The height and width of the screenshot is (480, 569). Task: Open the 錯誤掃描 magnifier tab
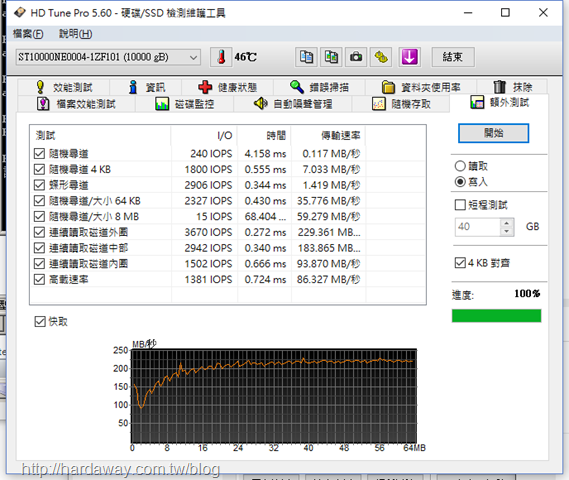(x=319, y=87)
